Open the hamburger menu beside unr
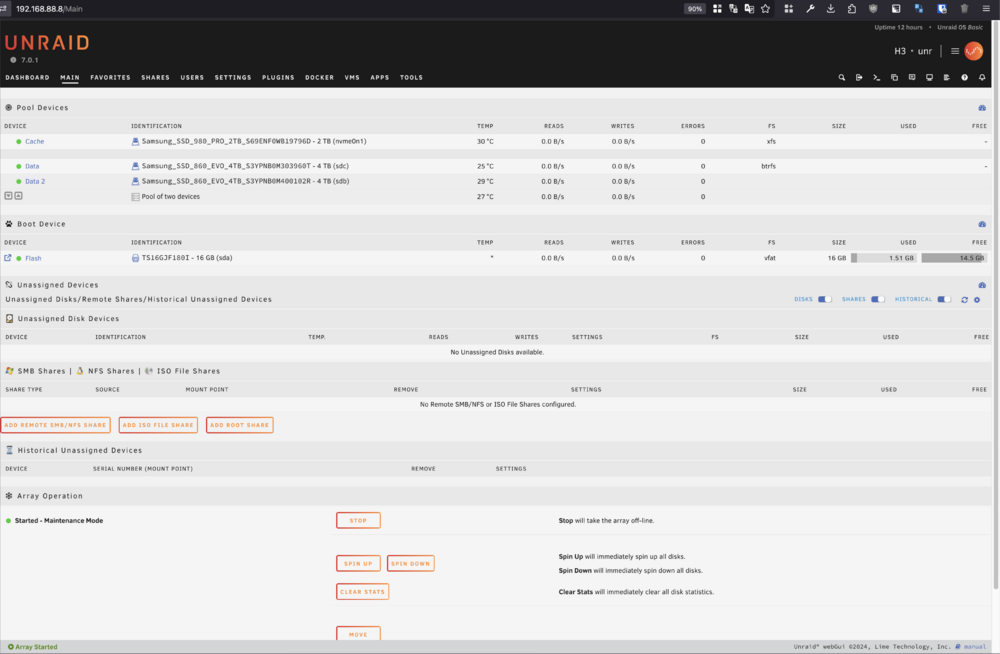This screenshot has width=1000, height=654. pyautogui.click(x=955, y=51)
